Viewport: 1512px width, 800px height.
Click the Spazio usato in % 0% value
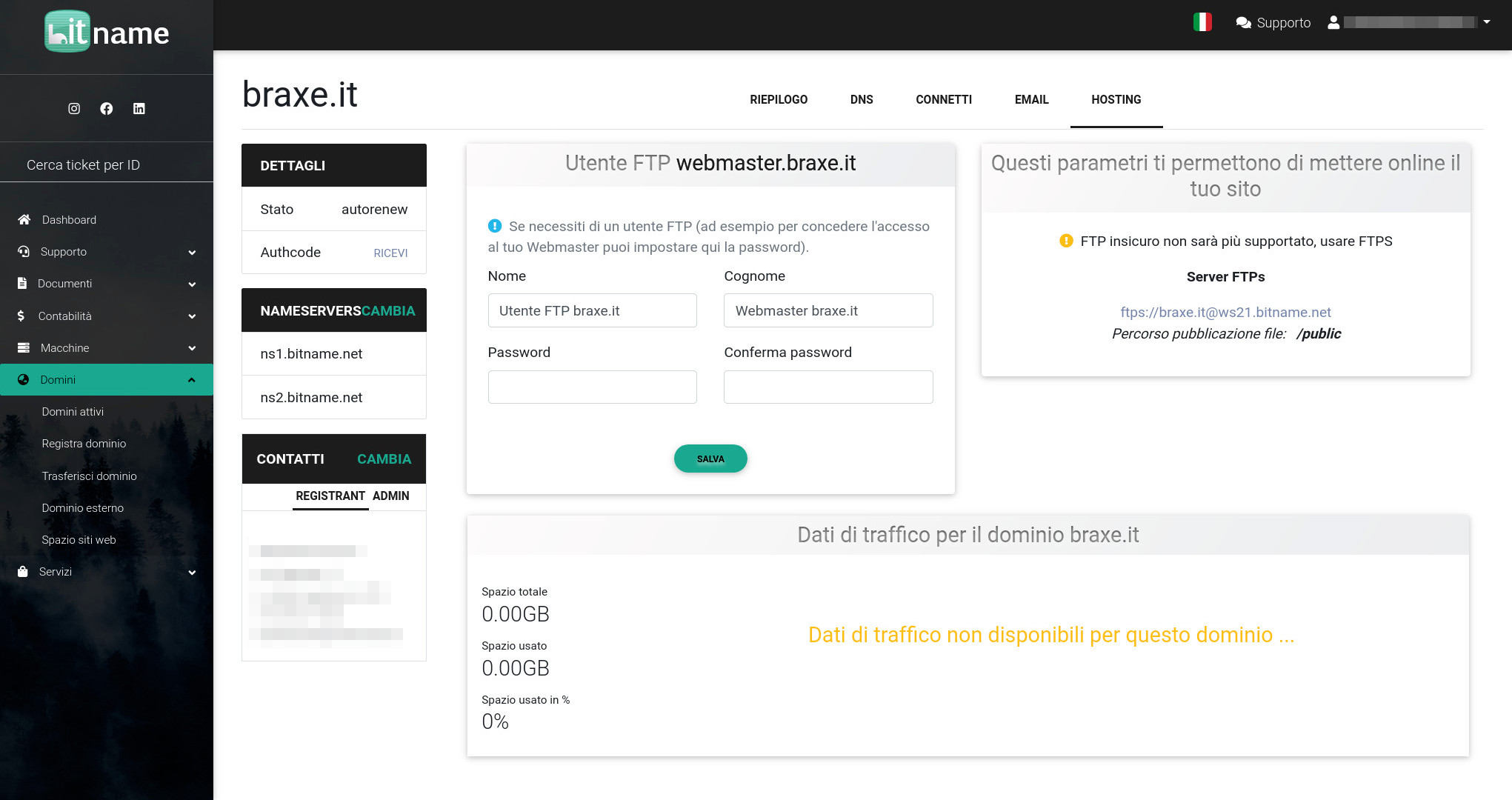tap(495, 721)
